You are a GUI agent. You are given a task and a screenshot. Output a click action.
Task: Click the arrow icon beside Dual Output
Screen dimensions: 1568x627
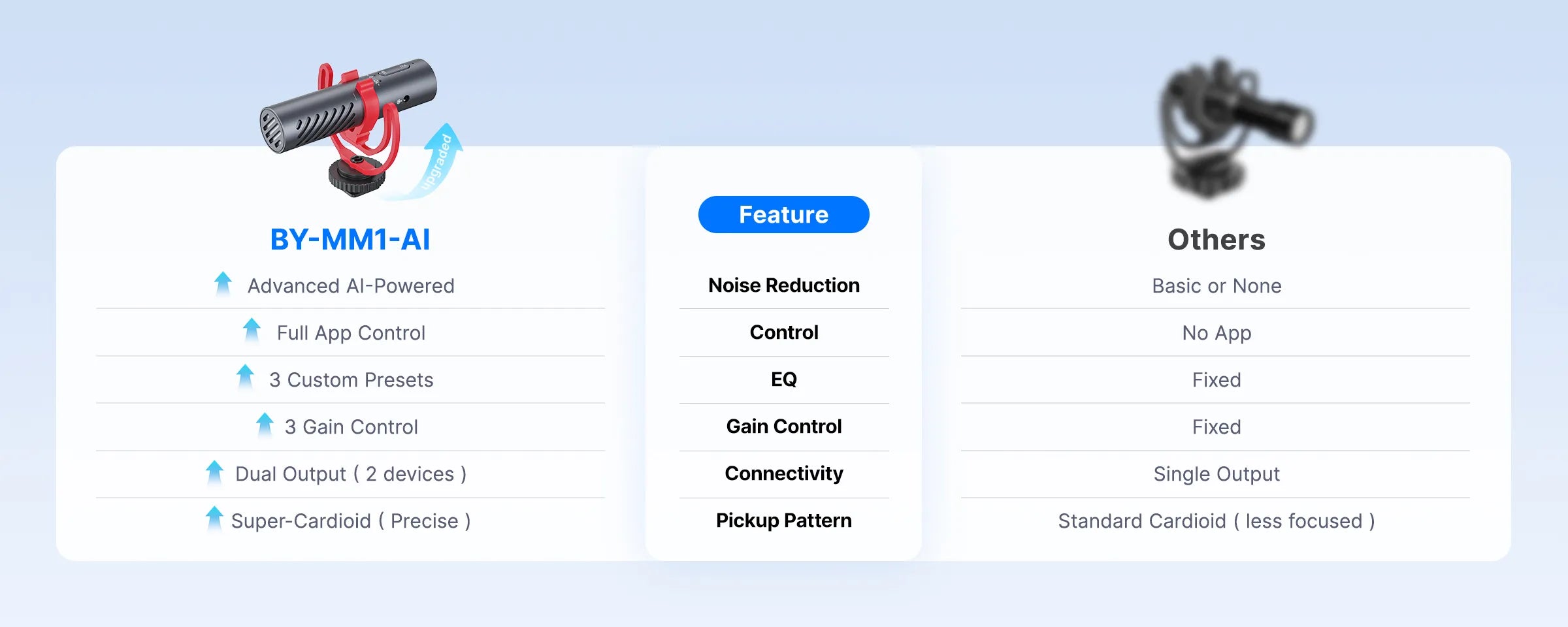[214, 472]
